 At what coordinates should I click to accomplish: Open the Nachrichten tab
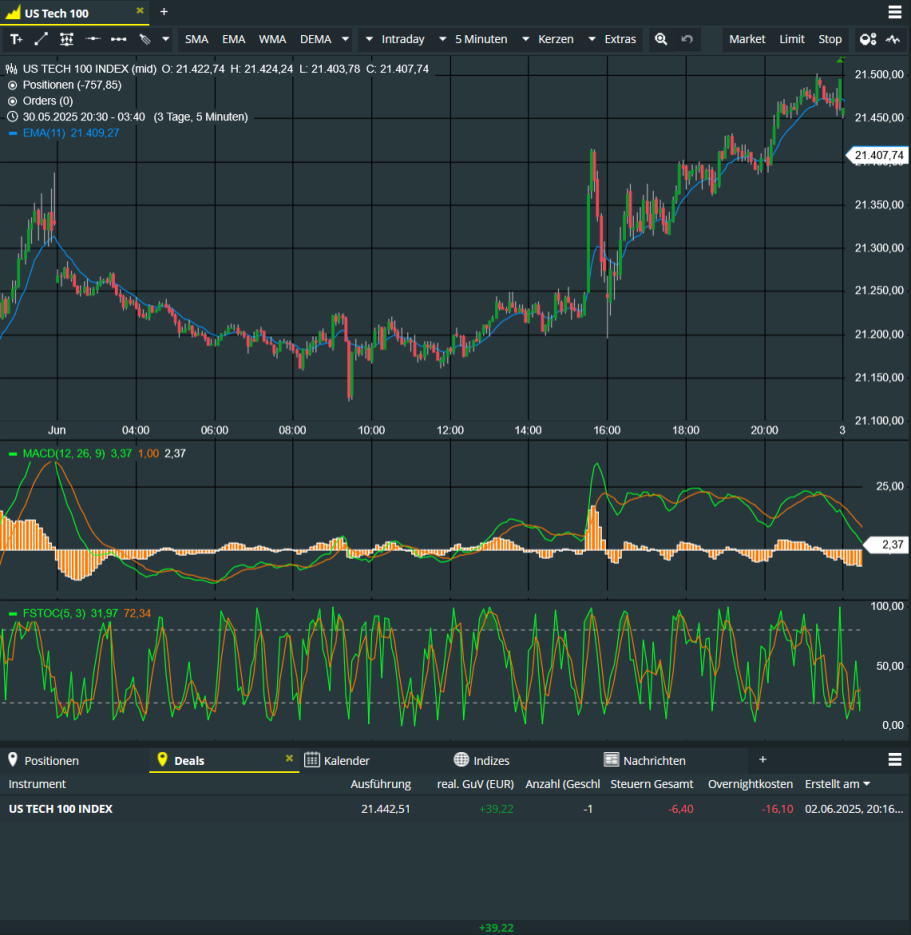point(654,761)
